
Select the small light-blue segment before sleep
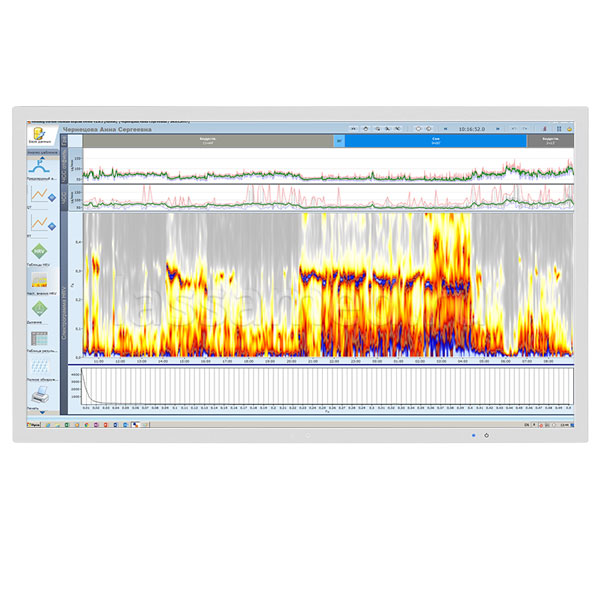[x=339, y=141]
